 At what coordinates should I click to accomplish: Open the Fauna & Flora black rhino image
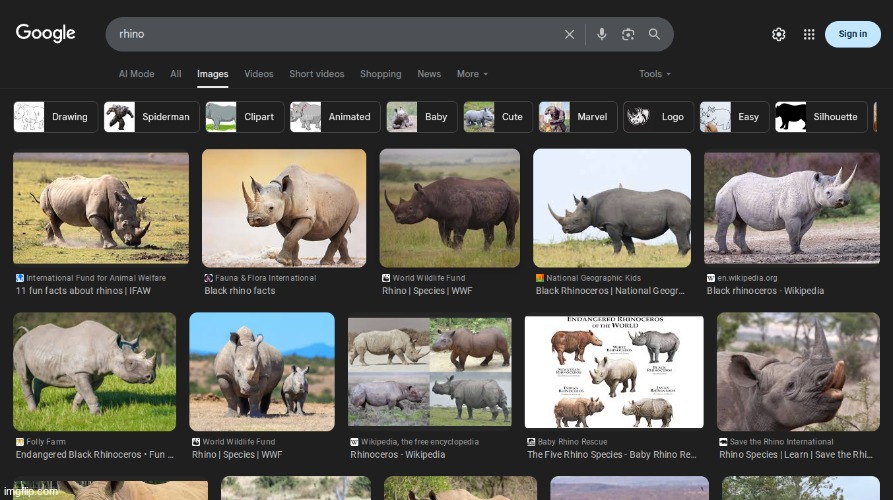[x=284, y=208]
